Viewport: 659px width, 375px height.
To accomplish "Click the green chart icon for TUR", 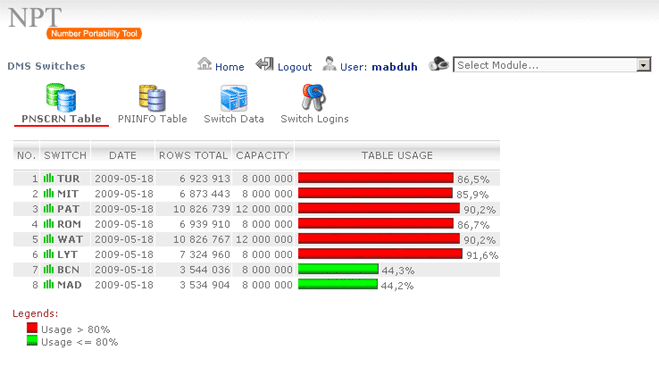I will click(49, 178).
